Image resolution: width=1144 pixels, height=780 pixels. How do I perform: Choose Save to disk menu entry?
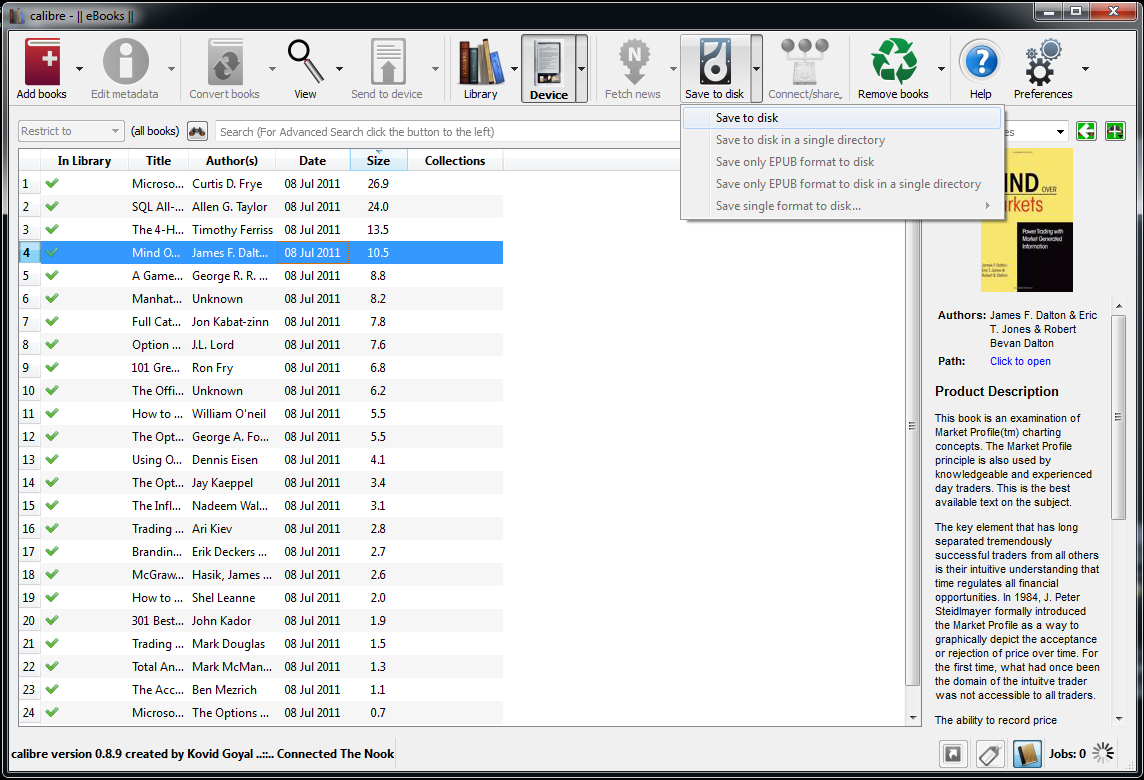pyautogui.click(x=842, y=117)
